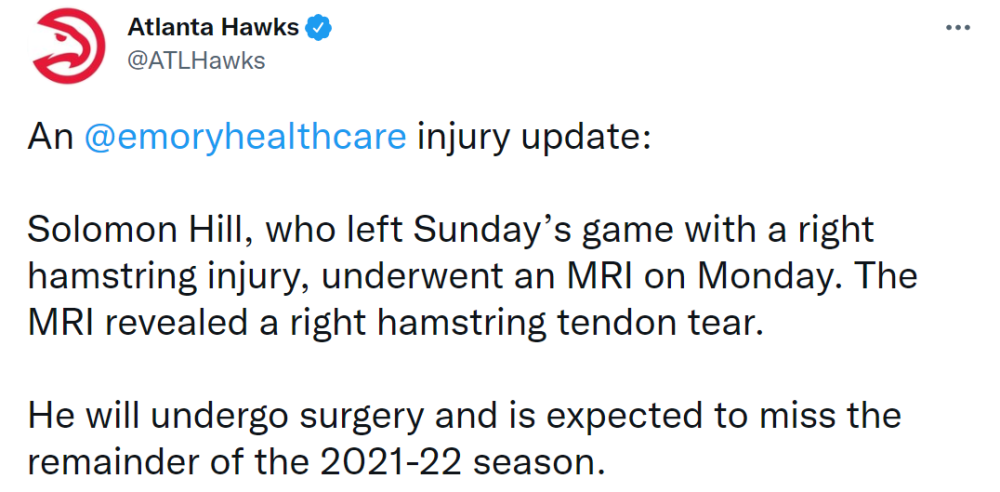Click the phrase 'tendon tear.' in tweet

(x=660, y=324)
